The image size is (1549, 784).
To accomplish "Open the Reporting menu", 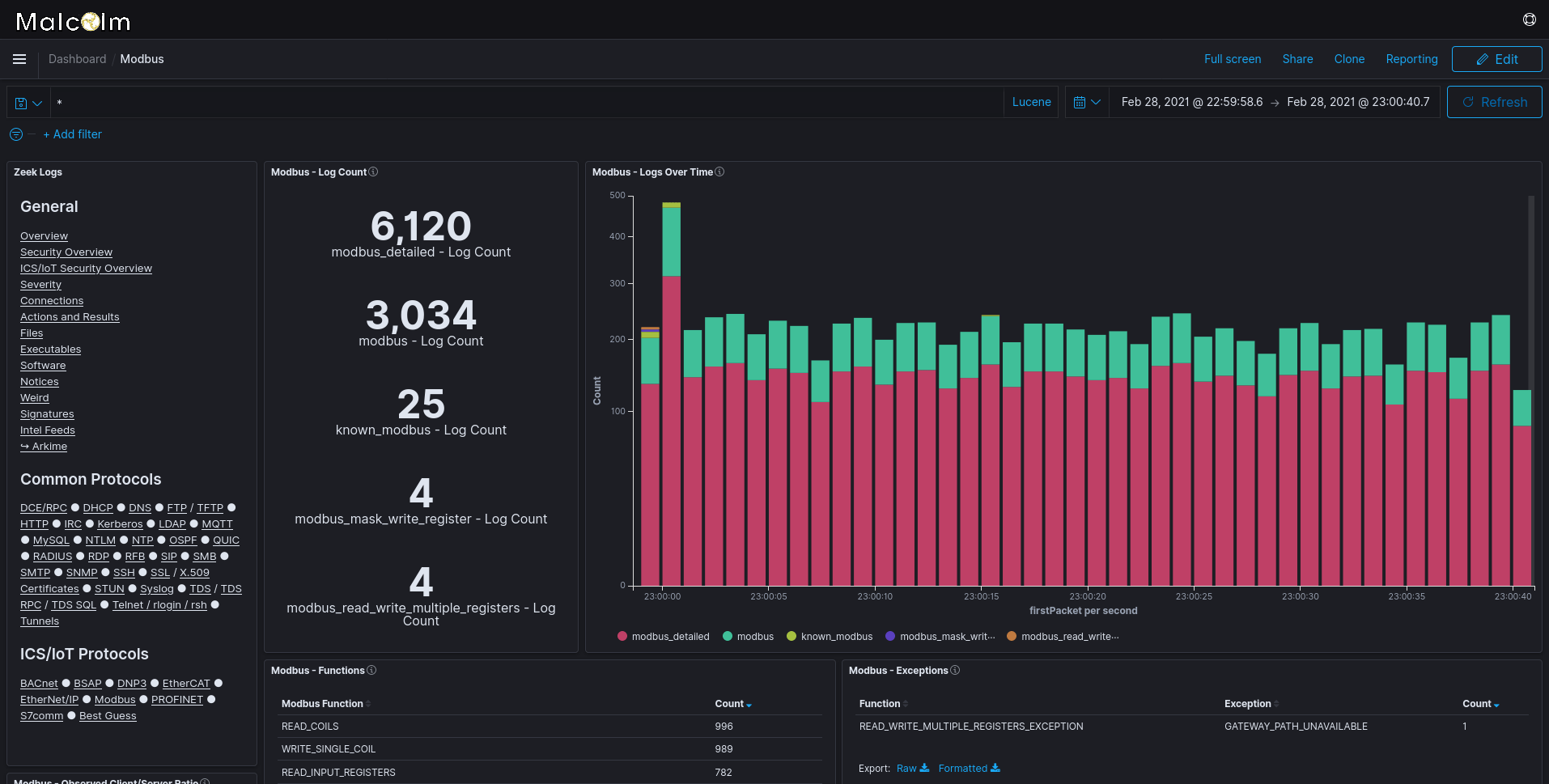I will 1411,59.
